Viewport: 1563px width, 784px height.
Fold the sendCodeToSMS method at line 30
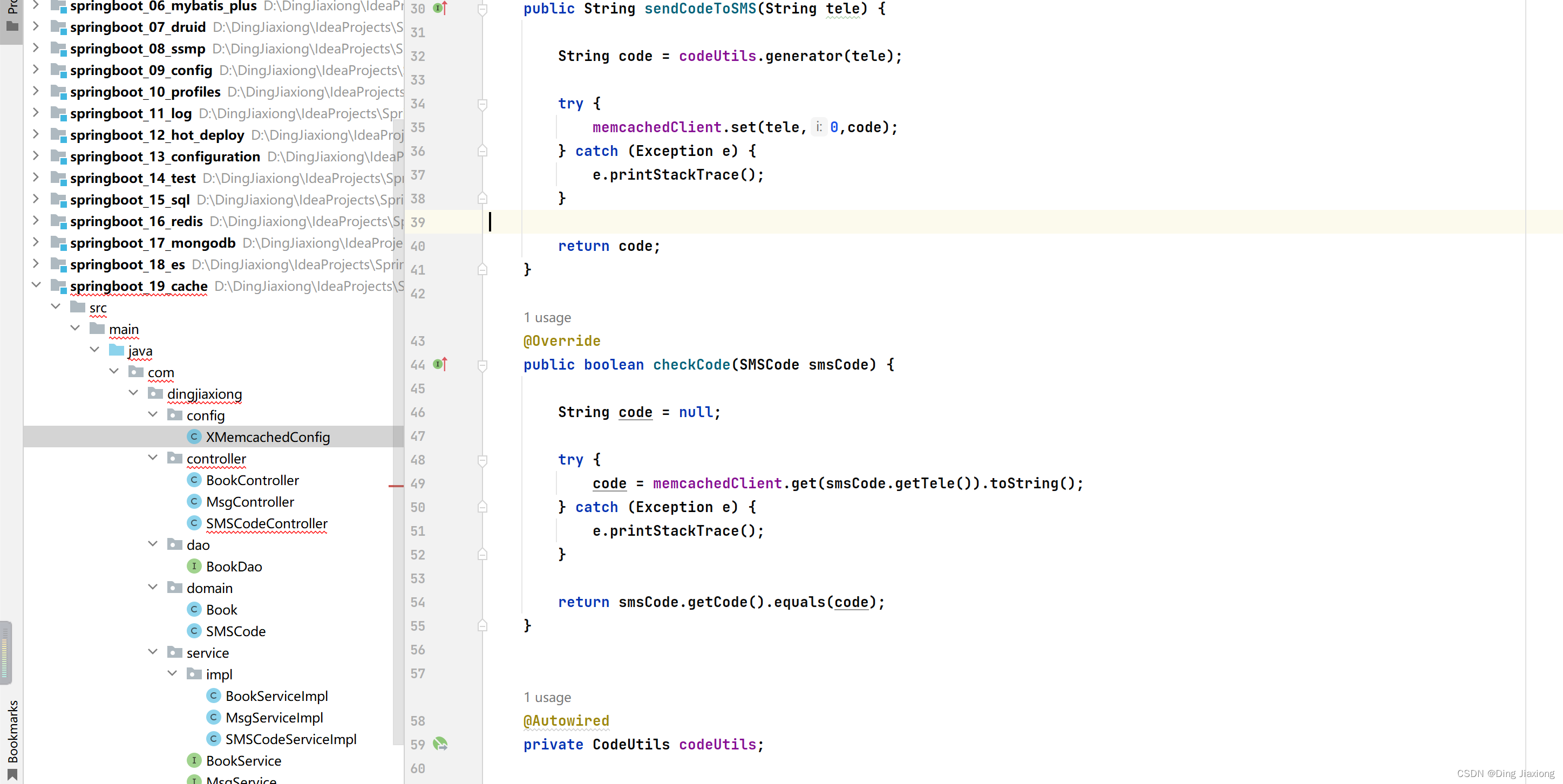coord(483,10)
